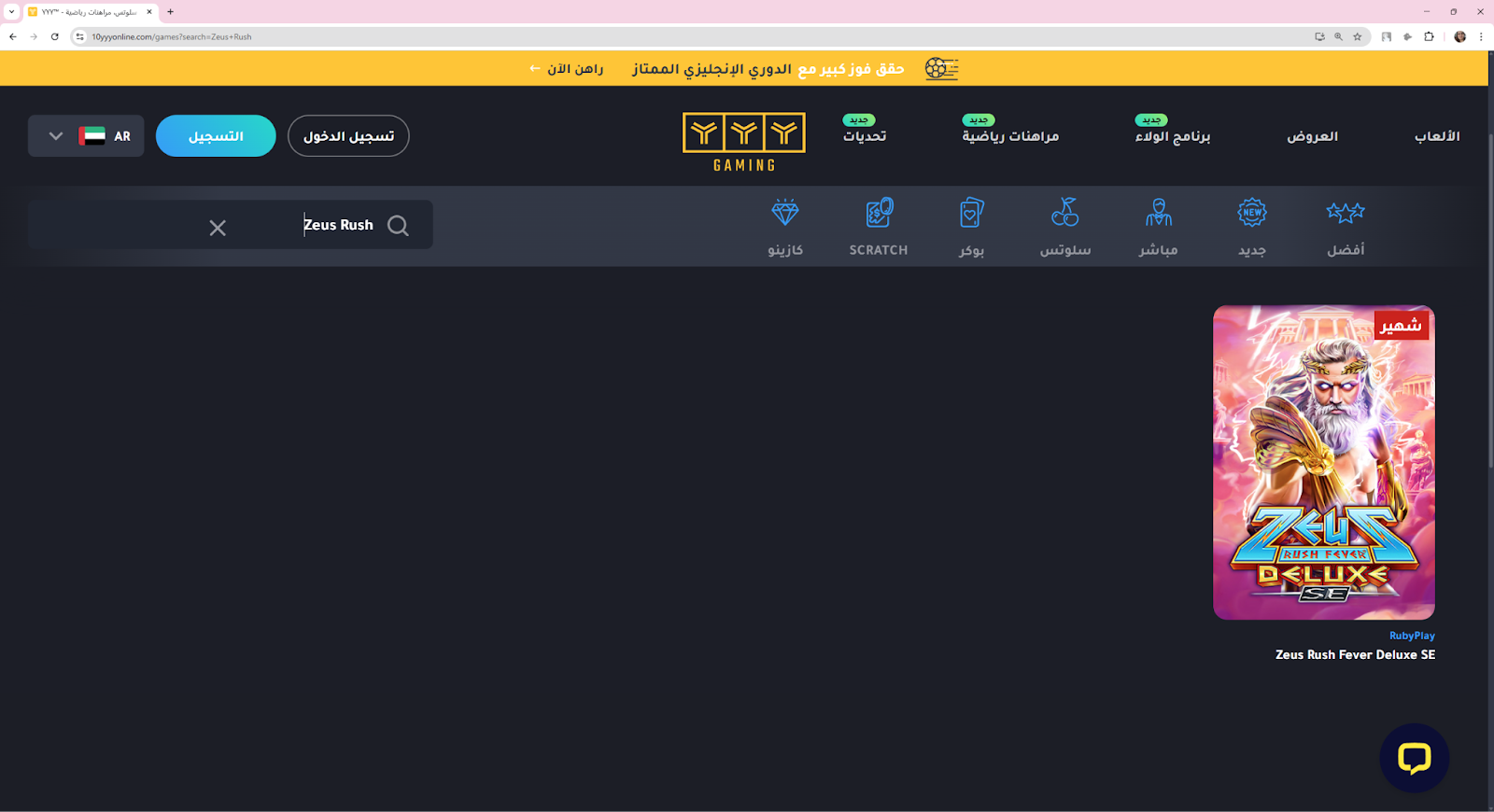Click the browser address bar URL
The width and height of the screenshot is (1494, 812).
tap(172, 36)
